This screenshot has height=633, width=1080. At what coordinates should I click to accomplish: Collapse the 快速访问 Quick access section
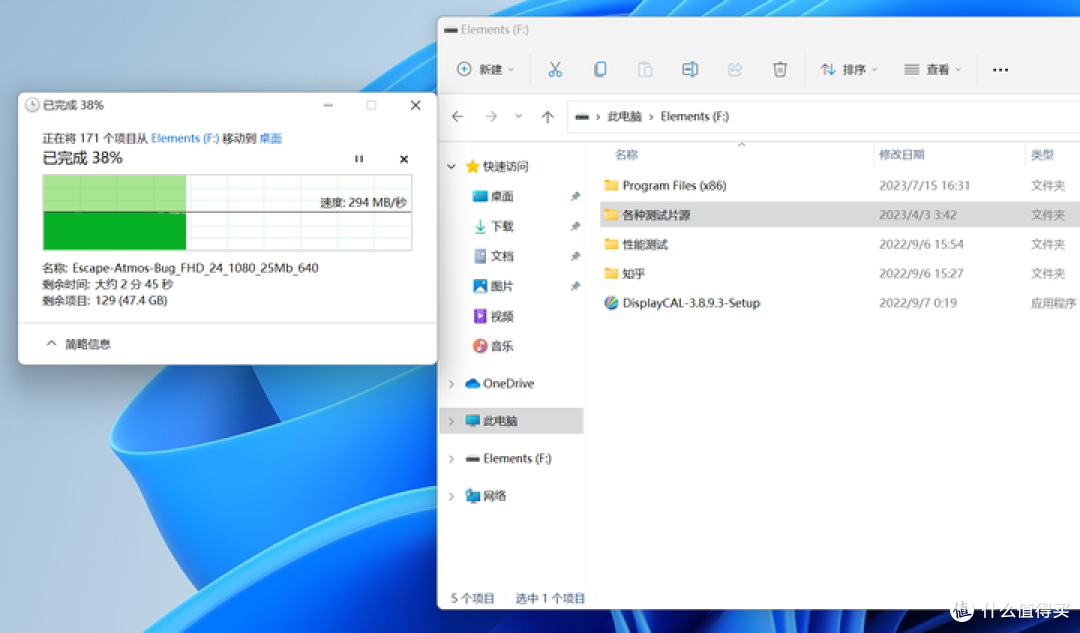(452, 166)
